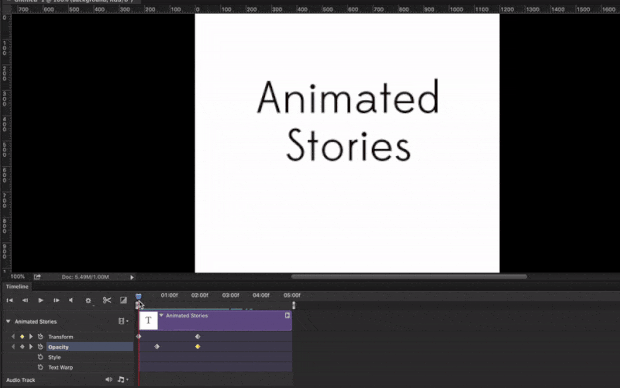Go to next Opacity keyframe
The height and width of the screenshot is (388, 620).
pos(30,347)
